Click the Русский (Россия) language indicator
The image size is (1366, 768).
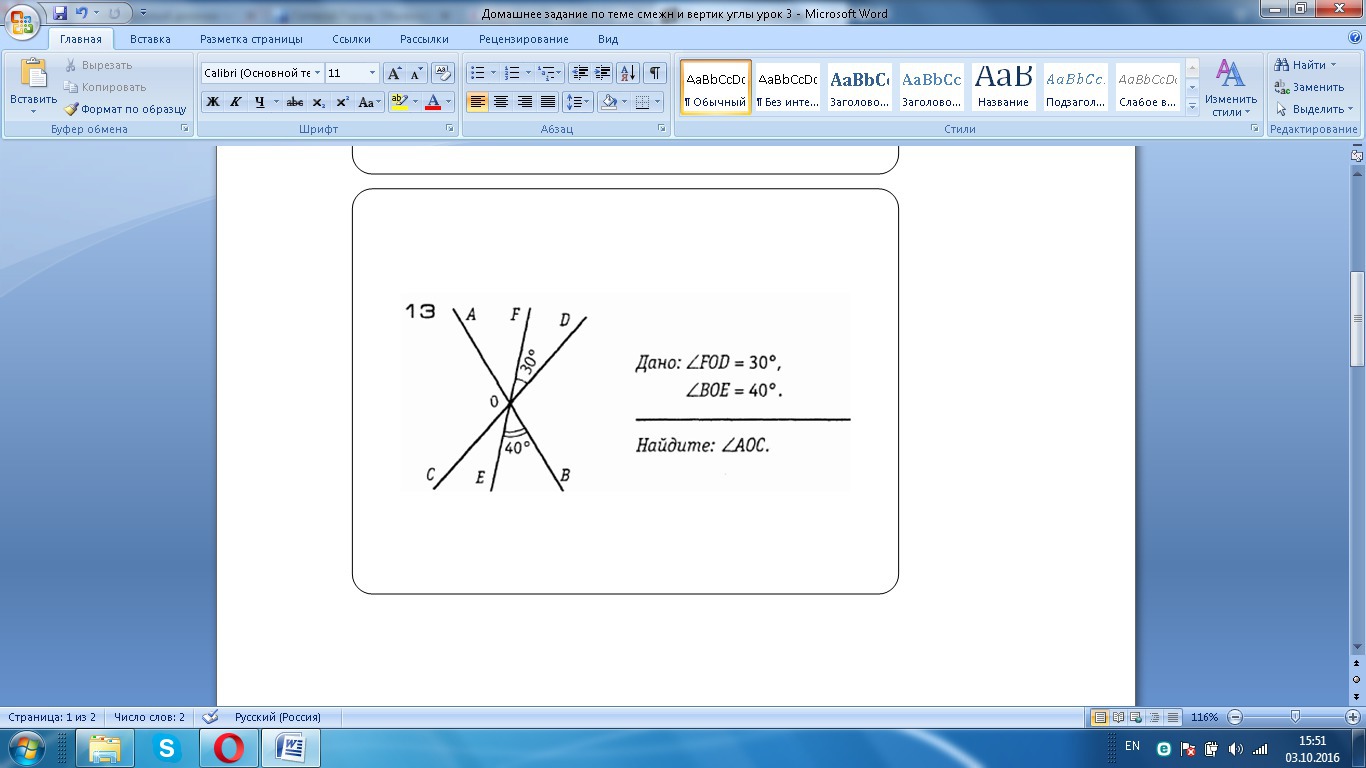[278, 717]
